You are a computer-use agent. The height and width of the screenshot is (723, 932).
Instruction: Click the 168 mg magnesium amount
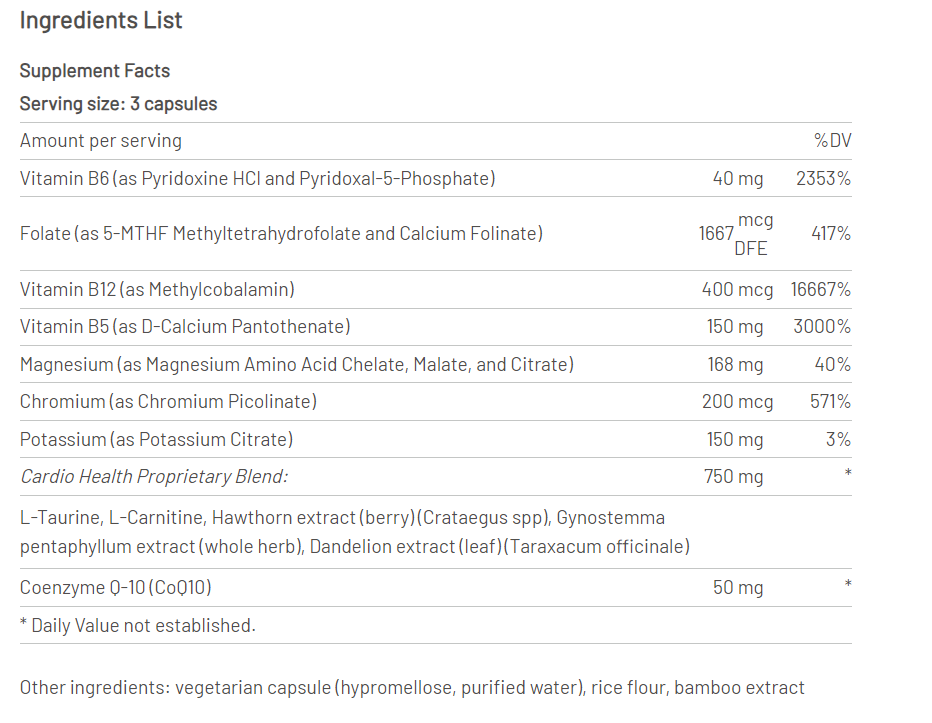735,365
